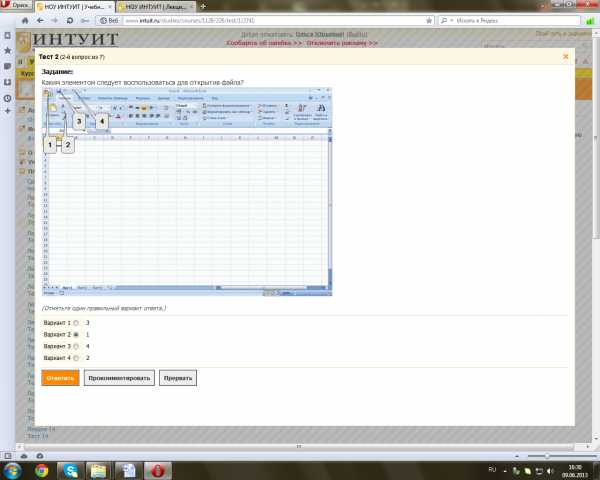Reload the current page
The image size is (600, 480).
pos(70,20)
